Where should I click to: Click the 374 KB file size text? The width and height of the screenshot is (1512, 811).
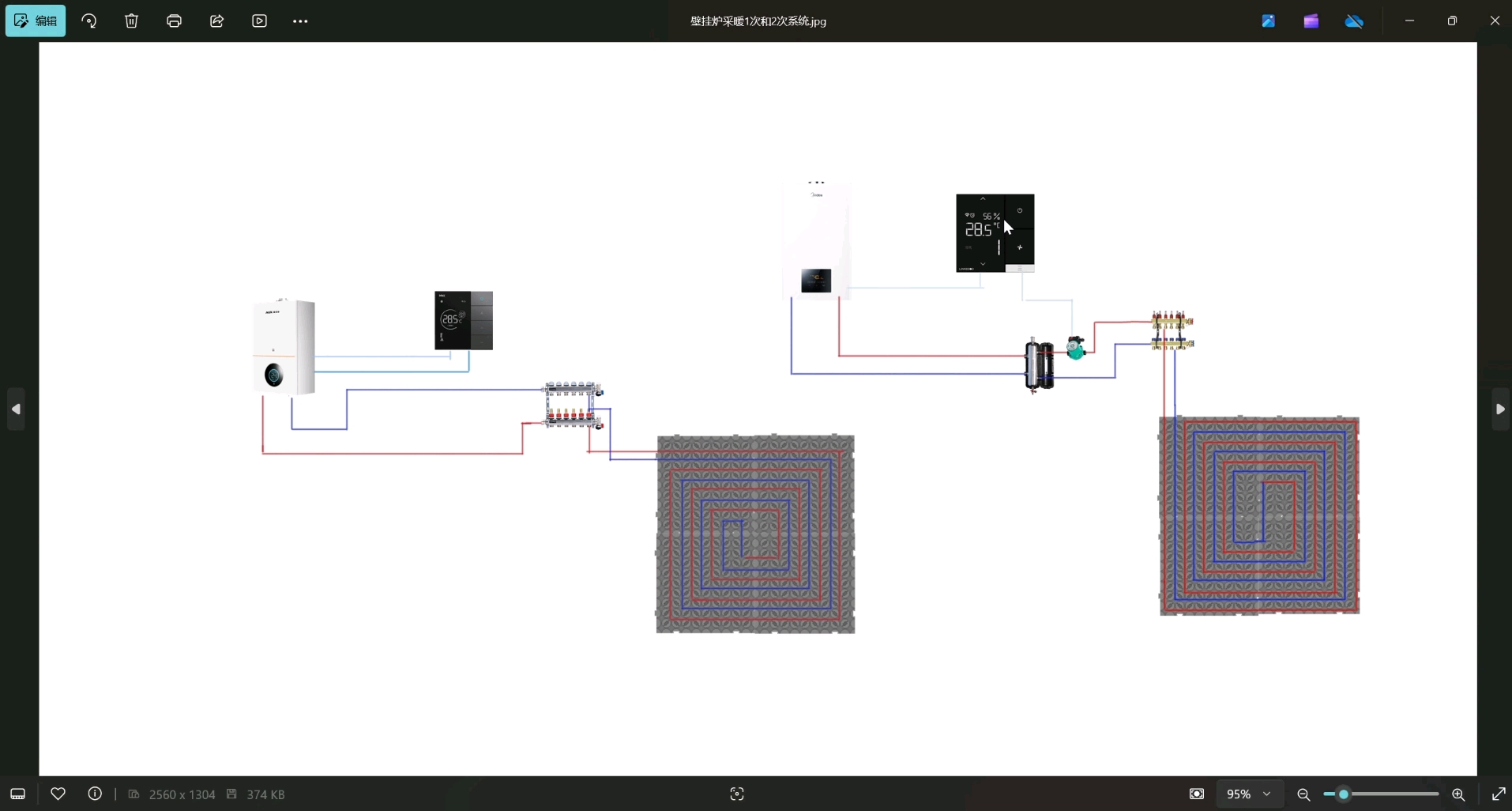(x=265, y=794)
